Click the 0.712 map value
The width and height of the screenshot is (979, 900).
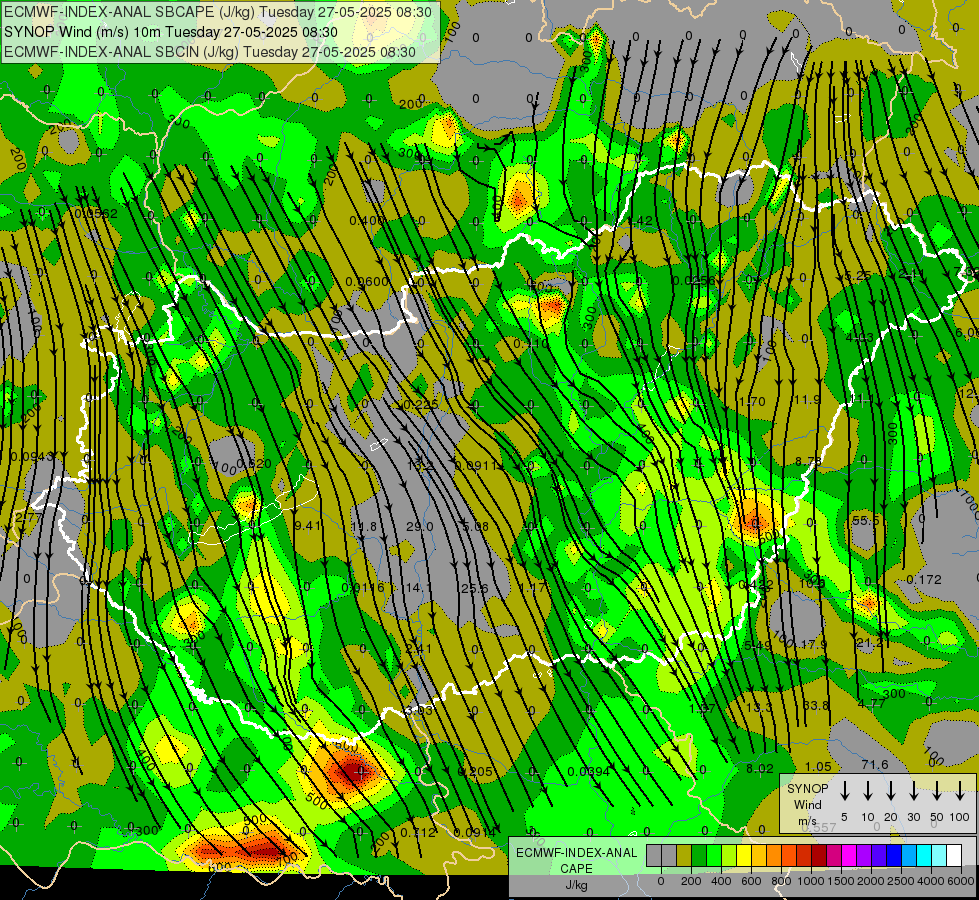[x=418, y=833]
